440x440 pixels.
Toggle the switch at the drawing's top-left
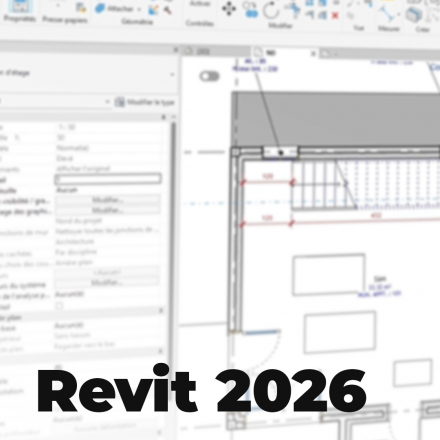point(209,76)
